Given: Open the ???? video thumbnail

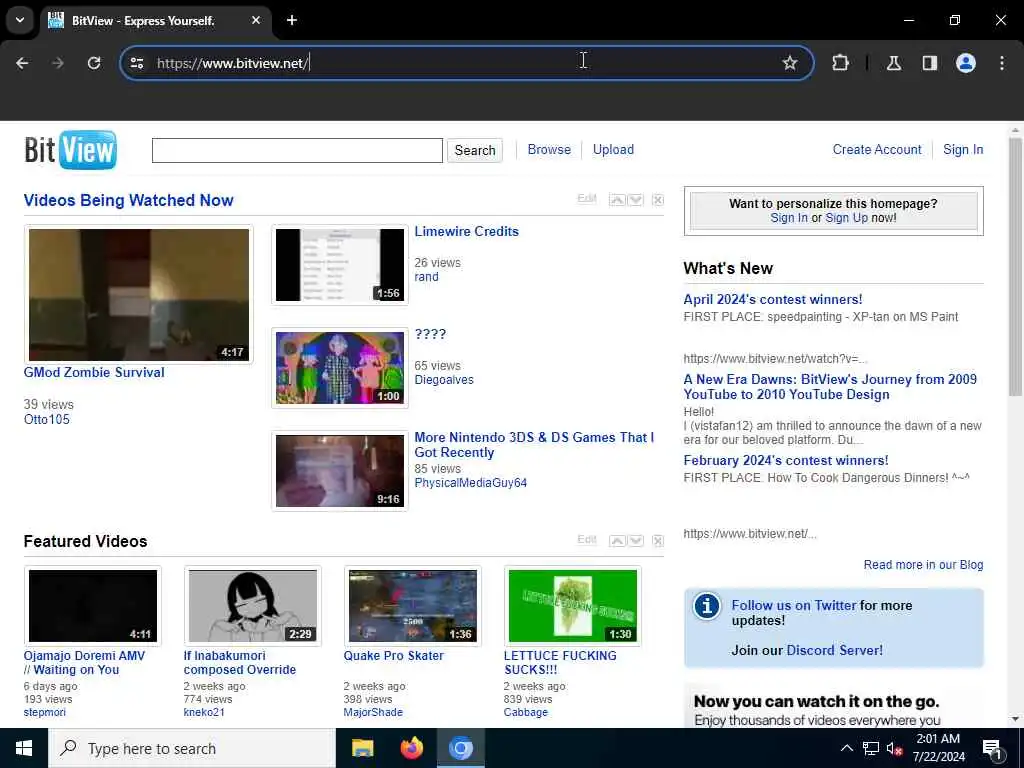Looking at the screenshot, I should (340, 368).
